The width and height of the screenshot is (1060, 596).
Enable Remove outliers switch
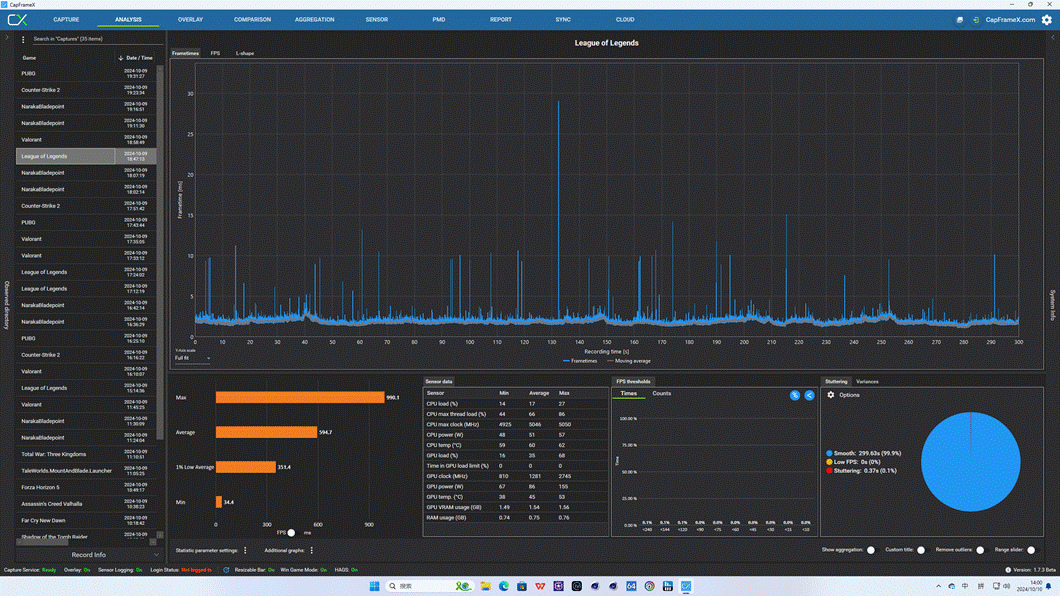pos(981,550)
